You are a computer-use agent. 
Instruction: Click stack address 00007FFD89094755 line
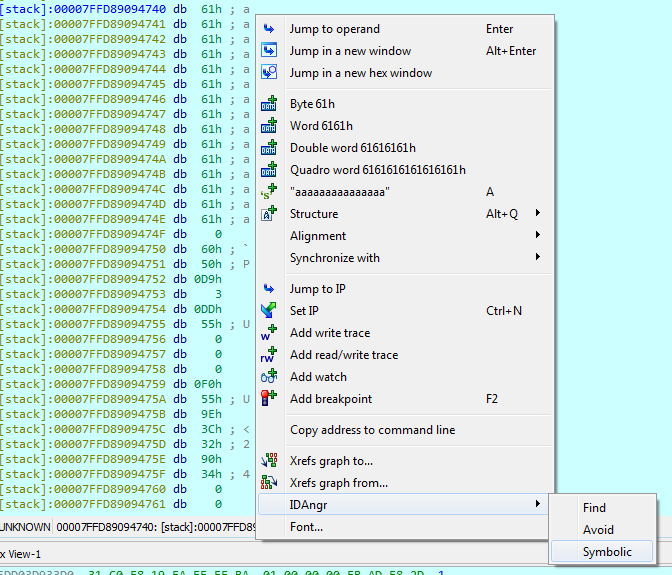(x=125, y=324)
